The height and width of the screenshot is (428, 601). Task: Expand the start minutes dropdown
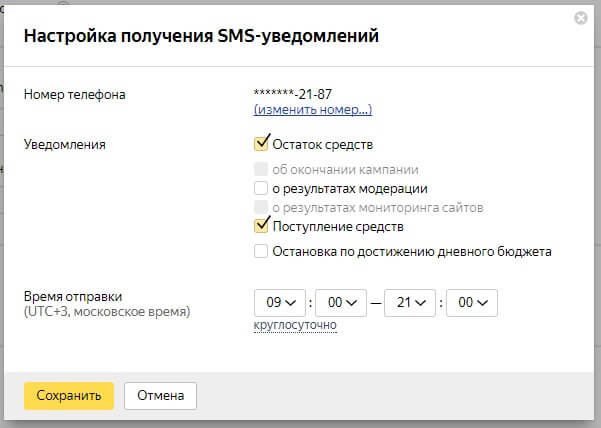coord(343,301)
